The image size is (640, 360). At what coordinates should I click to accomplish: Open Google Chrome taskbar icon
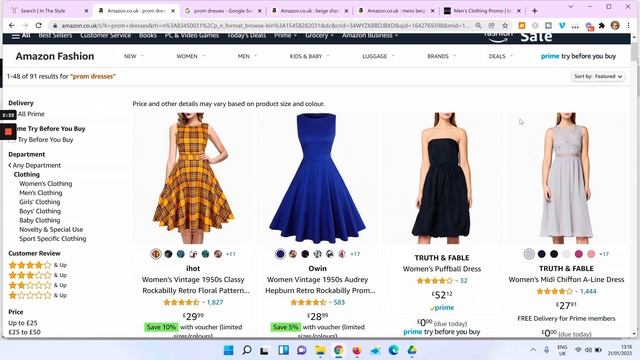(x=338, y=350)
